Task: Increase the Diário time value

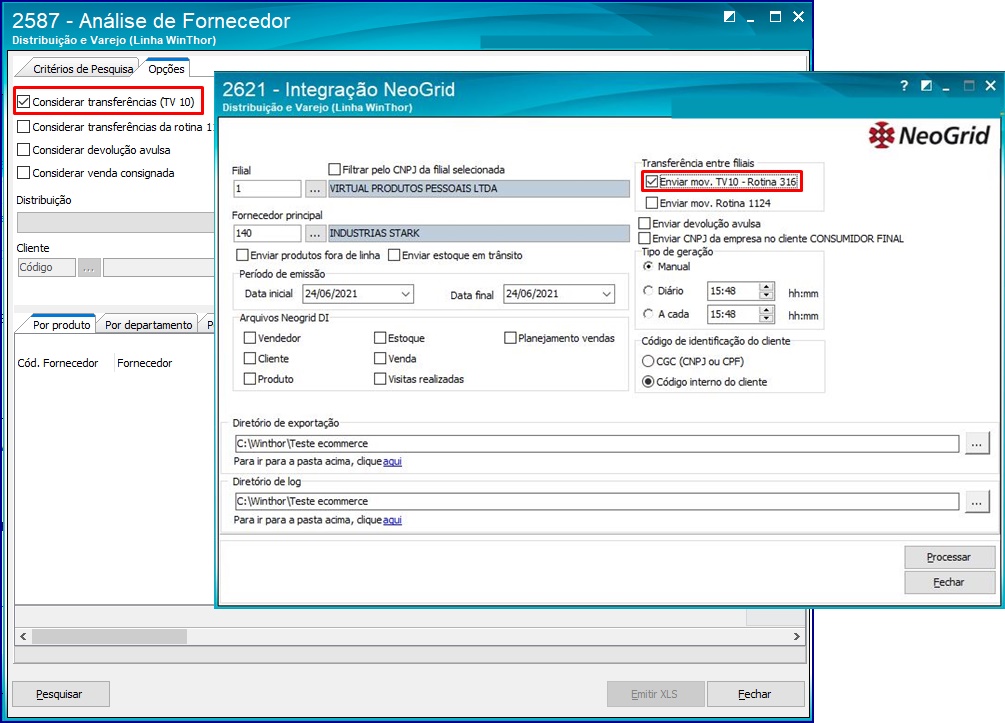Action: click(767, 287)
